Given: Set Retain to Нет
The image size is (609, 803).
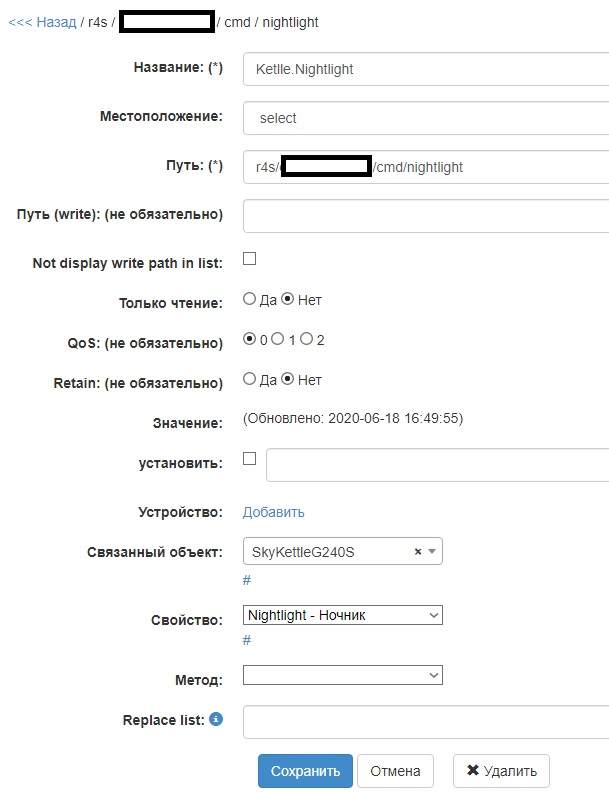Looking at the screenshot, I should click(x=288, y=379).
